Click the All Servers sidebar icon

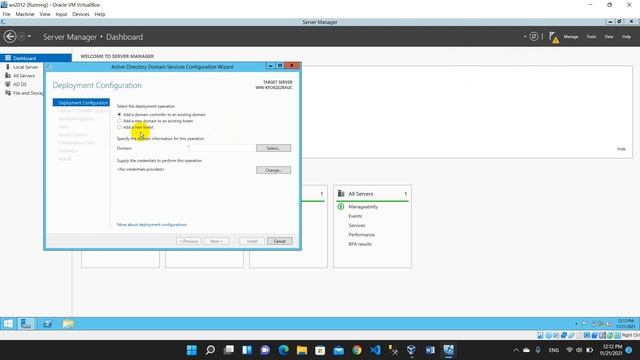[8, 76]
